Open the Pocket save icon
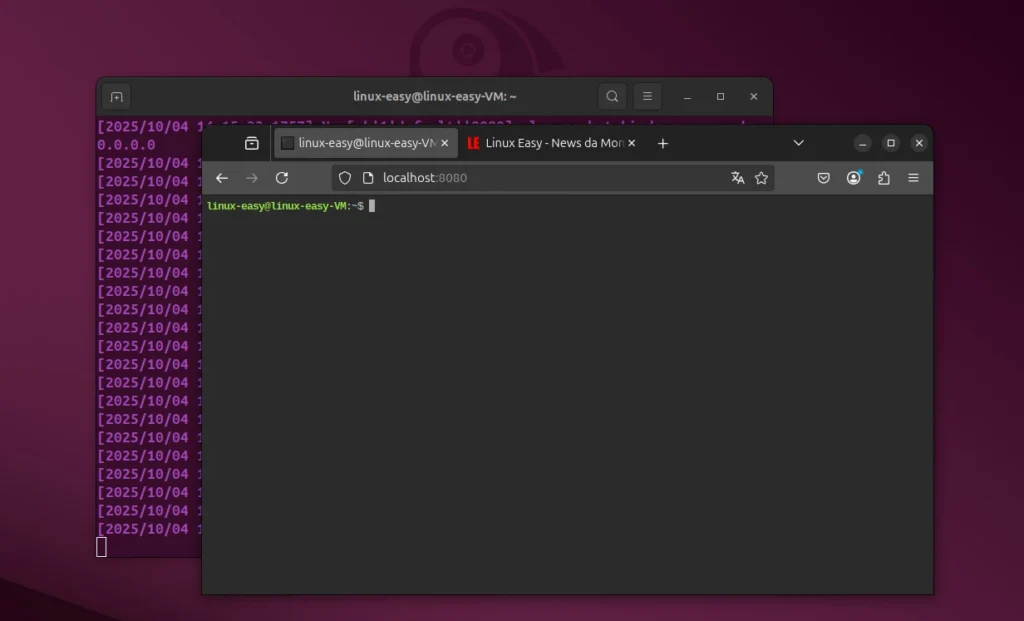The height and width of the screenshot is (621, 1024). 824,178
